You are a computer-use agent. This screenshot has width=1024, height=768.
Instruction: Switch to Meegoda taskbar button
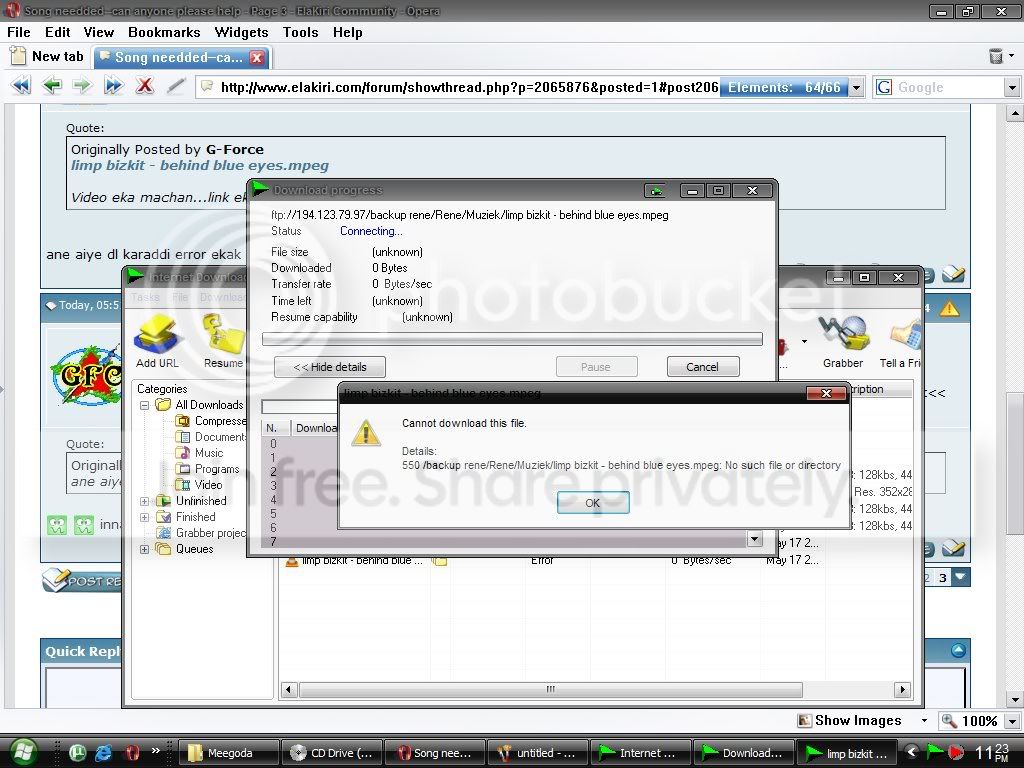pyautogui.click(x=229, y=753)
